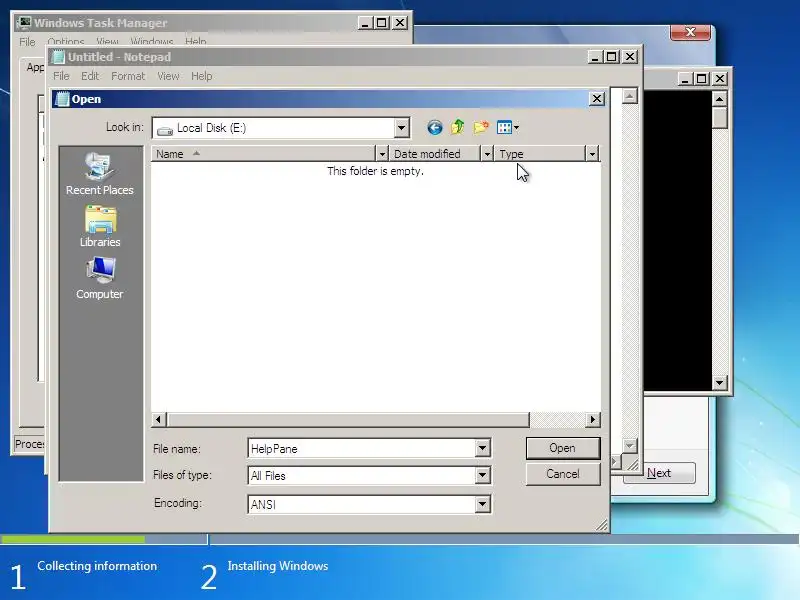Click the Notepad vertical scroll-down arrow
Screen dimensions: 800x600
point(630,445)
